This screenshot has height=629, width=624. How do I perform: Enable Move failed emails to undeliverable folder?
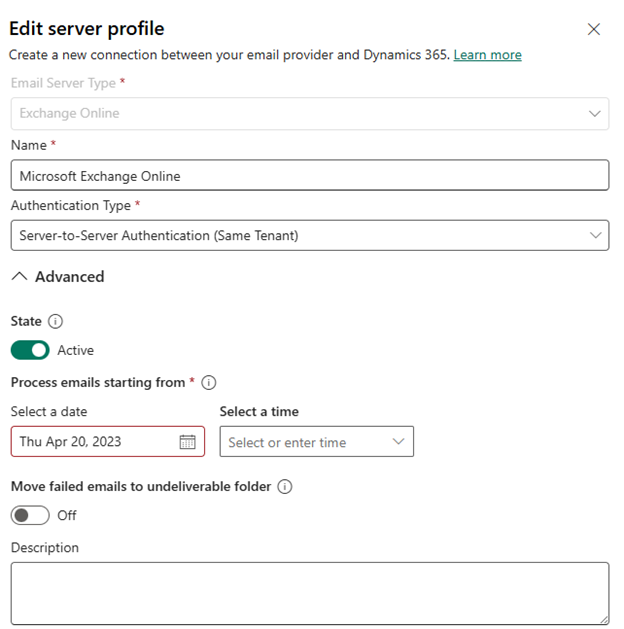click(x=30, y=515)
